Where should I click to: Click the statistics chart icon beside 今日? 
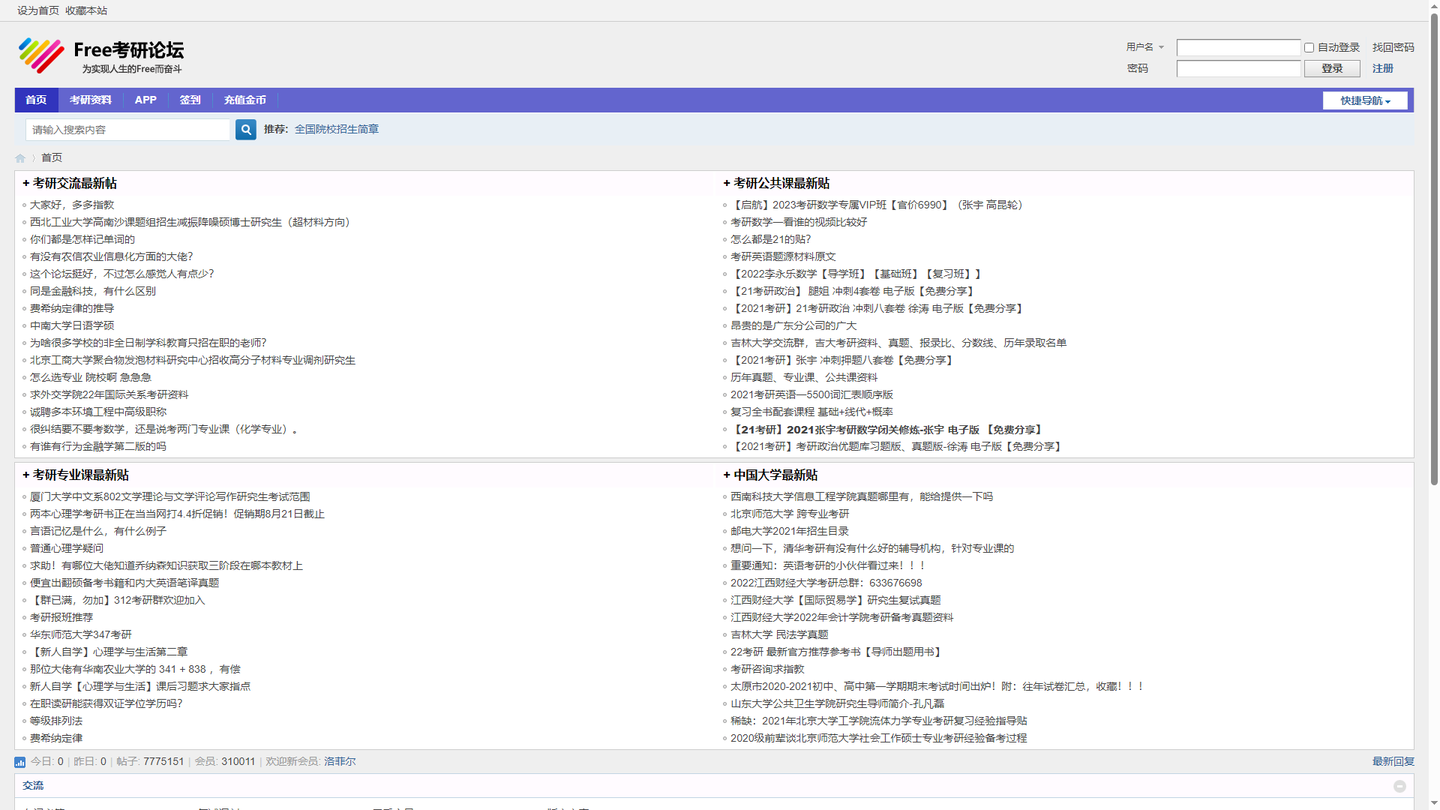click(20, 762)
